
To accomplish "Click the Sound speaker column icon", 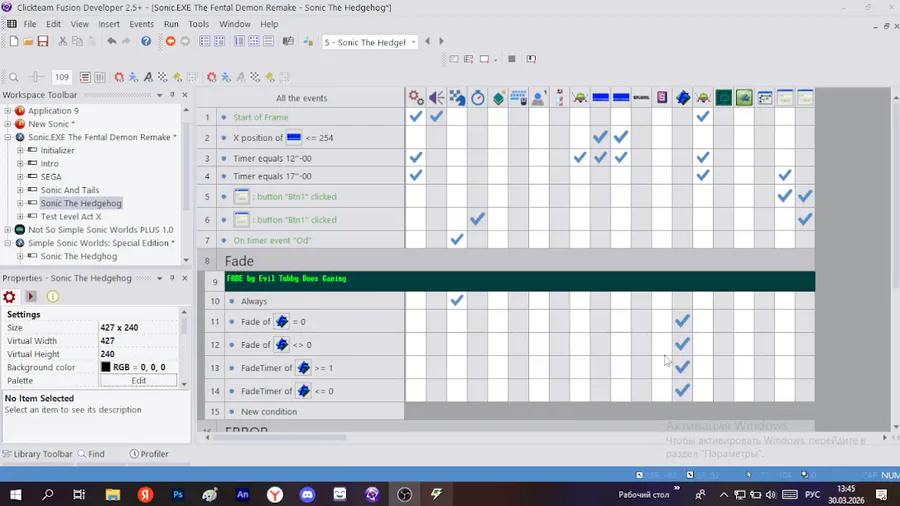I will point(436,98).
